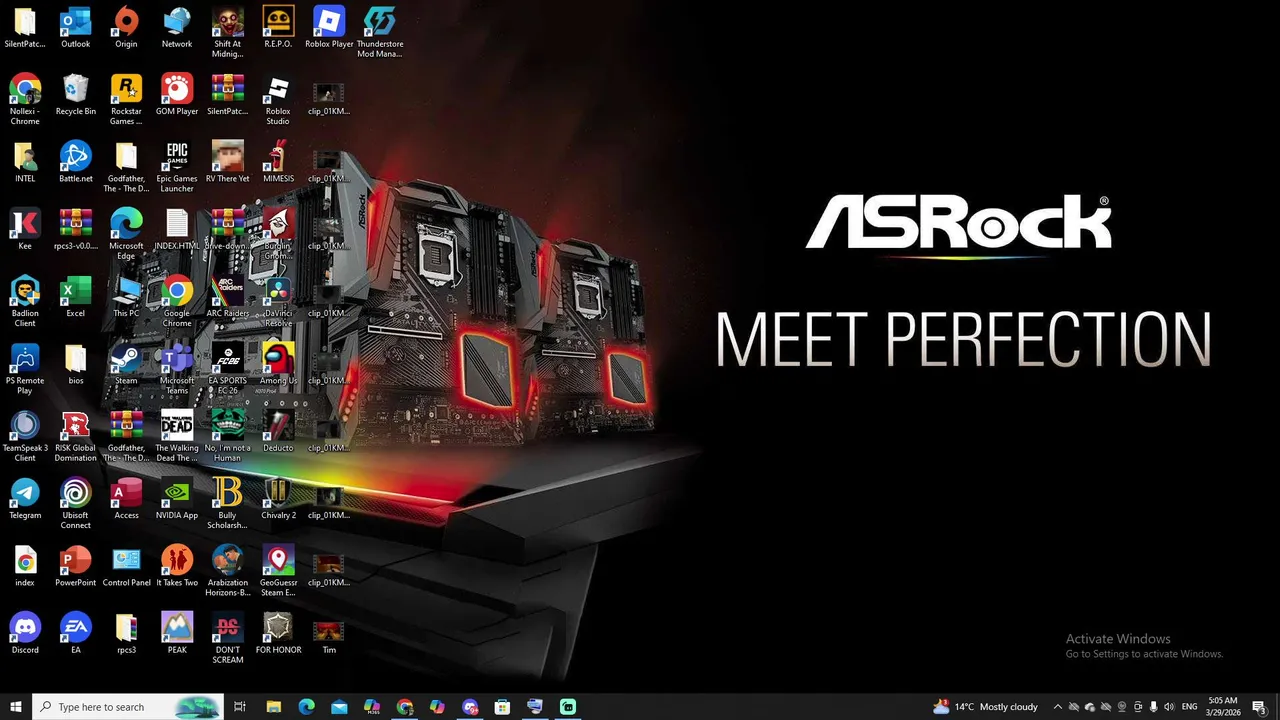Viewport: 1280px width, 720px height.
Task: Open the Windows Start menu
Action: click(16, 707)
